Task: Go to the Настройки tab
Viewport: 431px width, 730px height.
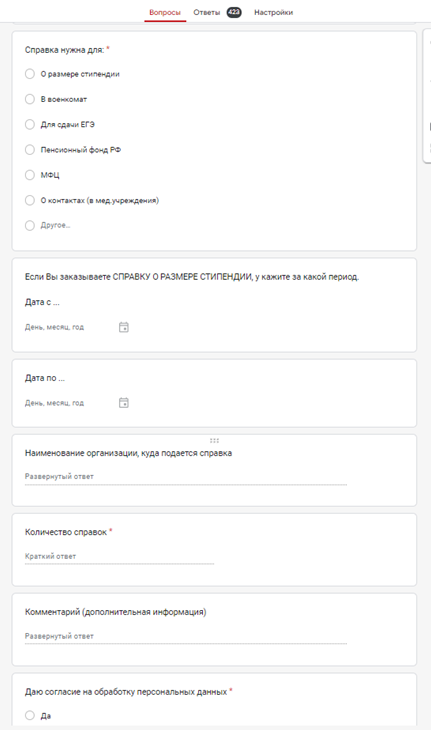Action: click(274, 13)
